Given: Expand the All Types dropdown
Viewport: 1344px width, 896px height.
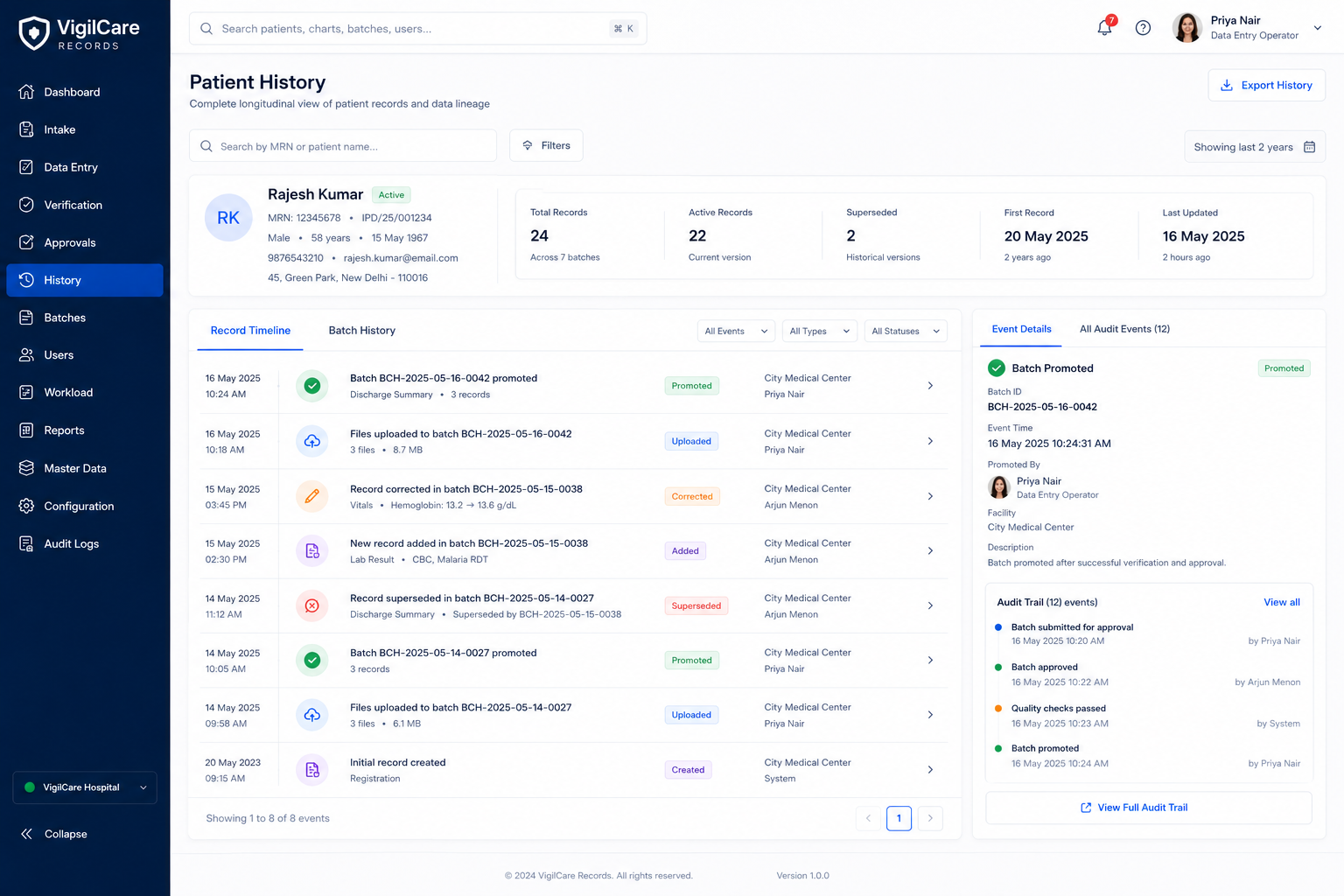Looking at the screenshot, I should (819, 331).
